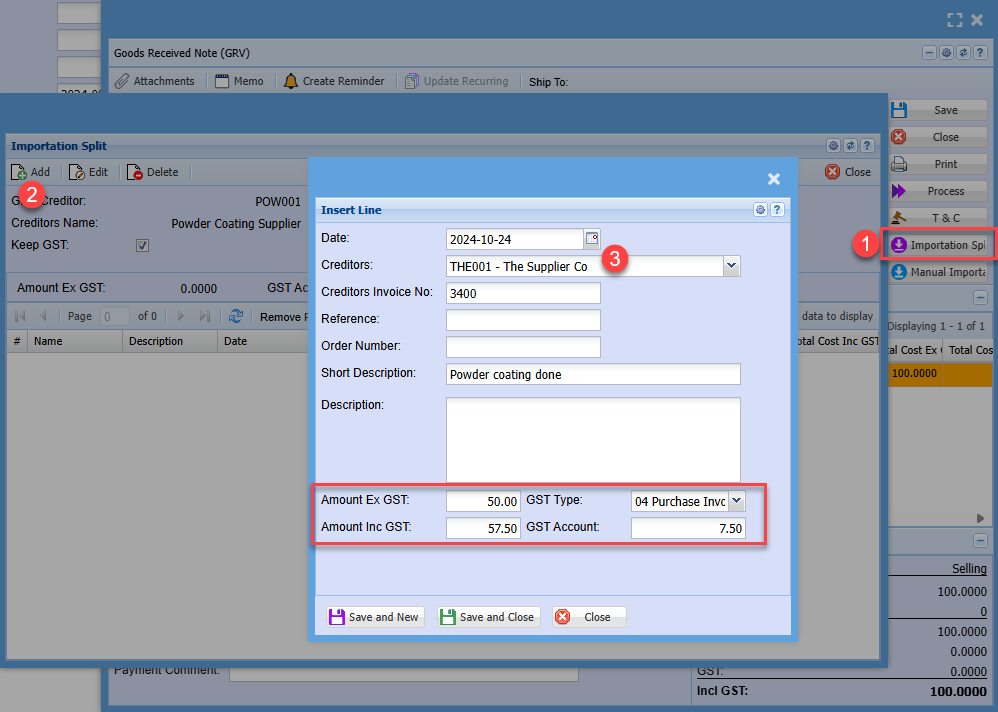Image resolution: width=998 pixels, height=712 pixels.
Task: Expand the Creditors dropdown
Action: [731, 266]
